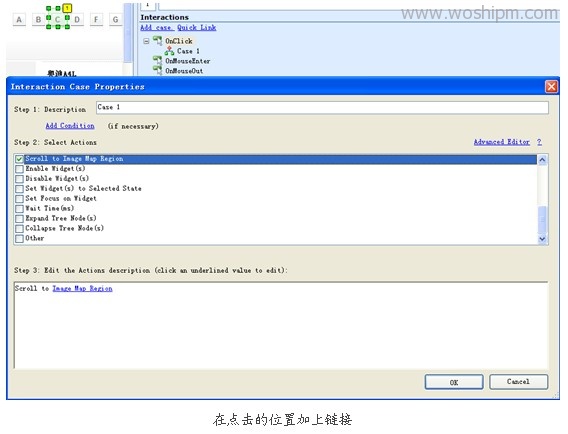
Task: Check the Enable Widget(s) action
Action: click(x=19, y=169)
